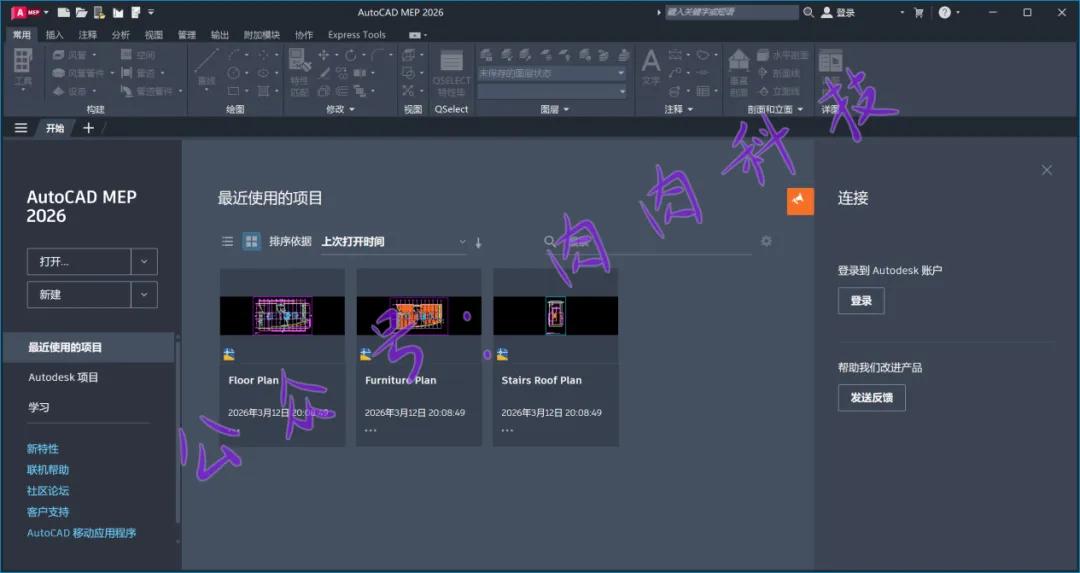
Task: Open more options dots on Stairs Roof Plan card
Action: pos(507,430)
